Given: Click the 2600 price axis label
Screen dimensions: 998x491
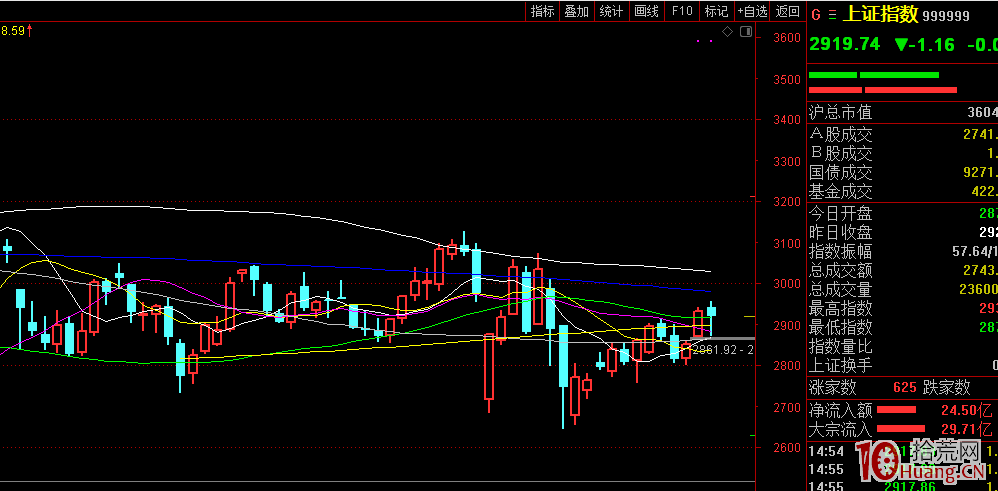Looking at the screenshot, I should point(785,448).
